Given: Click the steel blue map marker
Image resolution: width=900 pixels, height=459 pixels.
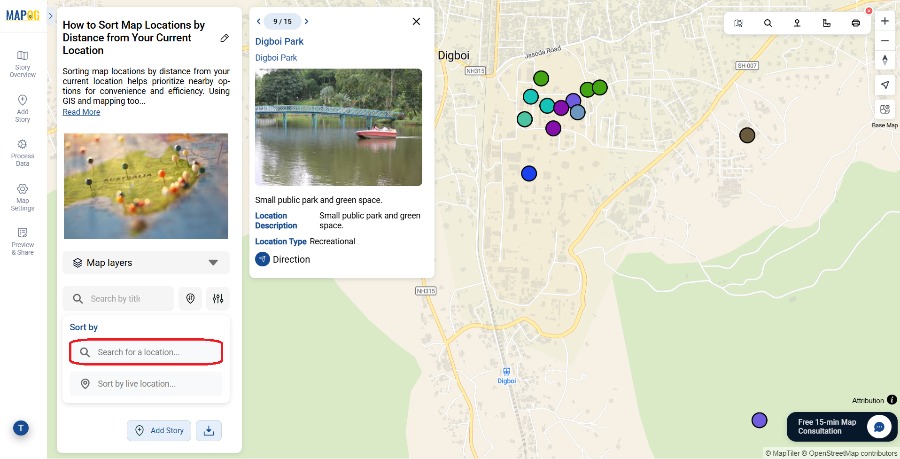Looking at the screenshot, I should pyautogui.click(x=577, y=112).
